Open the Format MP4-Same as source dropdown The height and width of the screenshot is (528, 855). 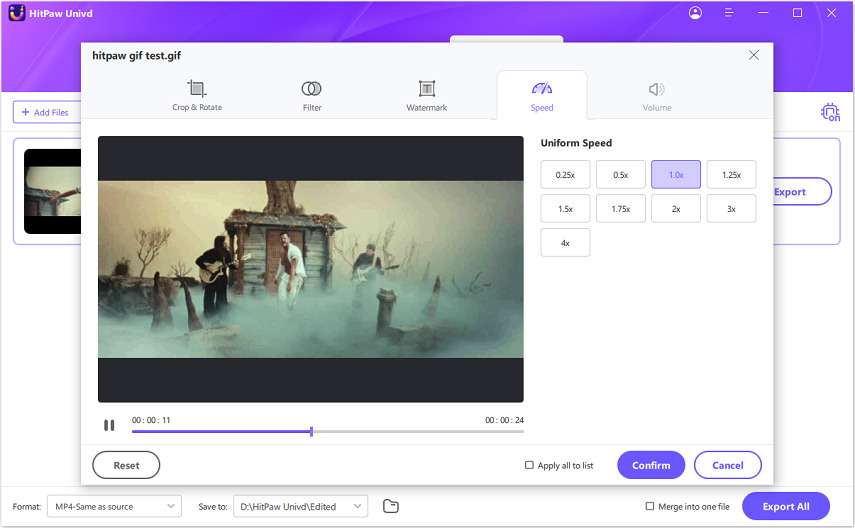coord(114,506)
